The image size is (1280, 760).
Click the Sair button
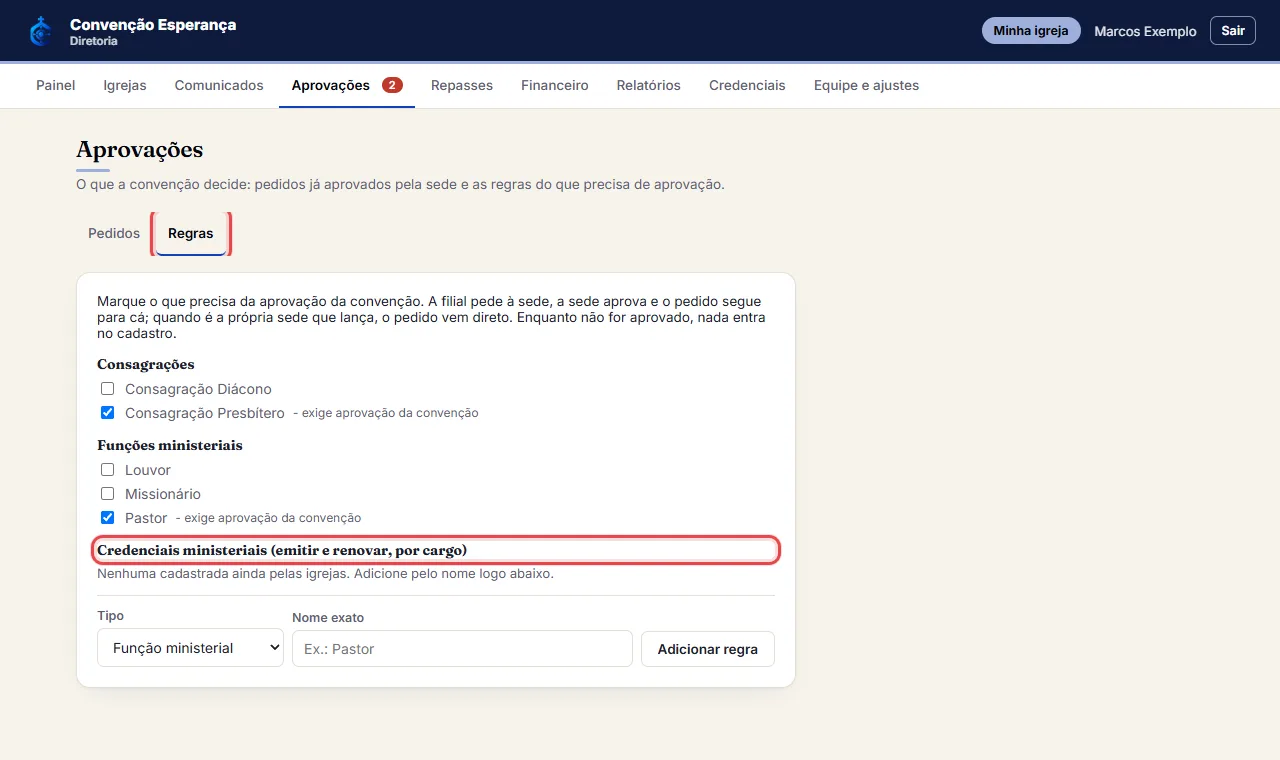click(1233, 31)
